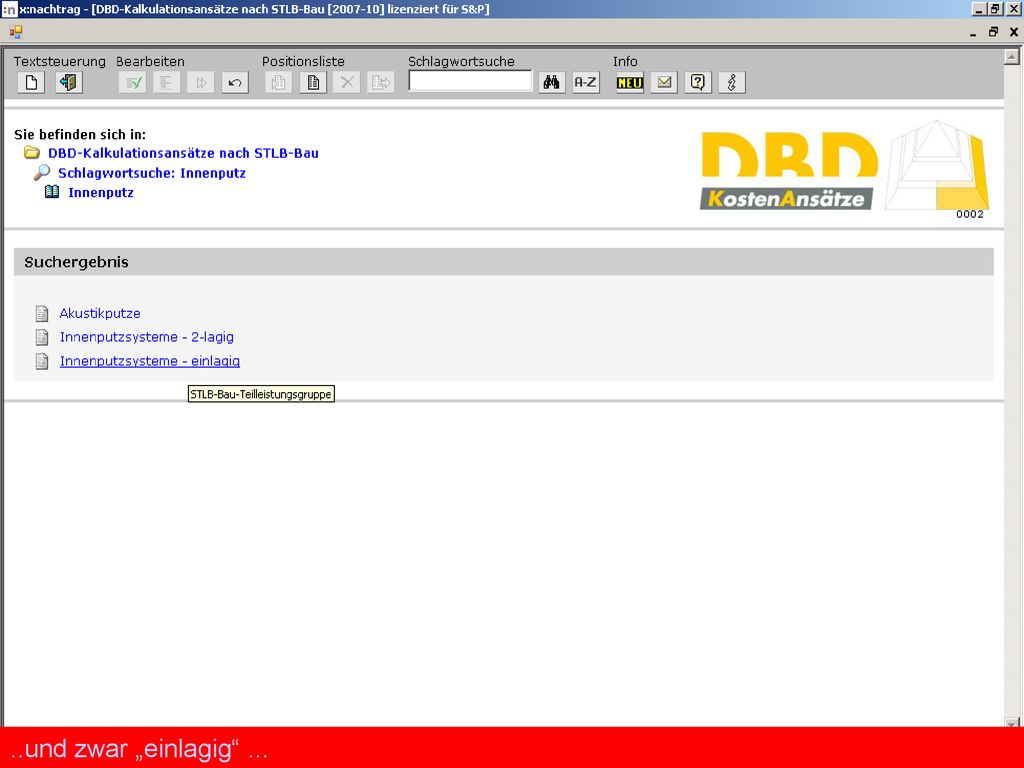Go to DBD-Kalkulationsansätze nach STLB-Bau breadcrumb
The width and height of the screenshot is (1024, 768).
tap(184, 153)
